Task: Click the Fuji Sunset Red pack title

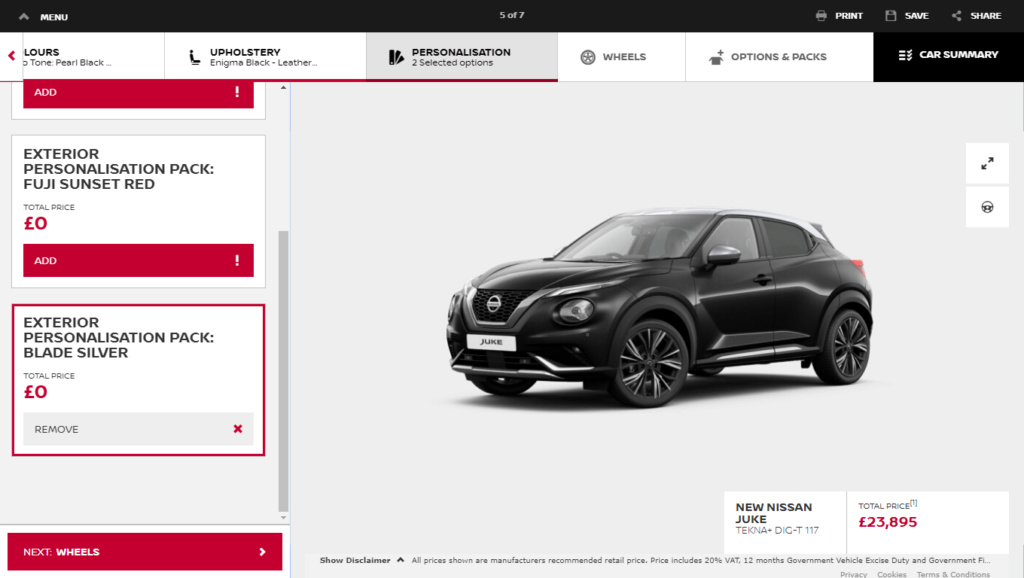Action: click(x=119, y=169)
